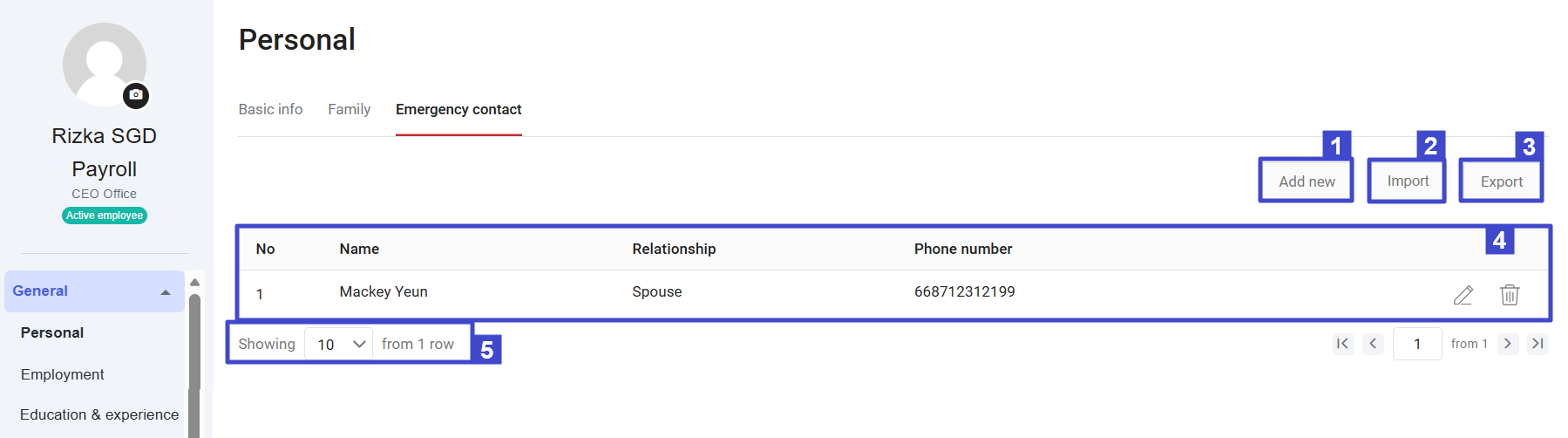Select the Emergency contact tab
The height and width of the screenshot is (438, 1568).
458,109
